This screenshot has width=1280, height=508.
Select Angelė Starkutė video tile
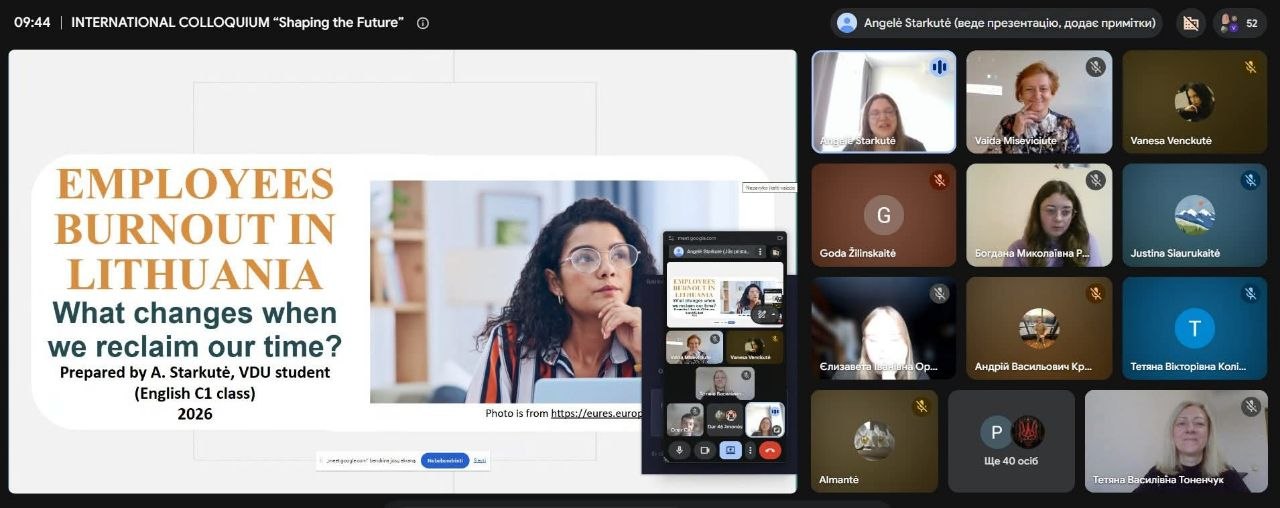(884, 102)
